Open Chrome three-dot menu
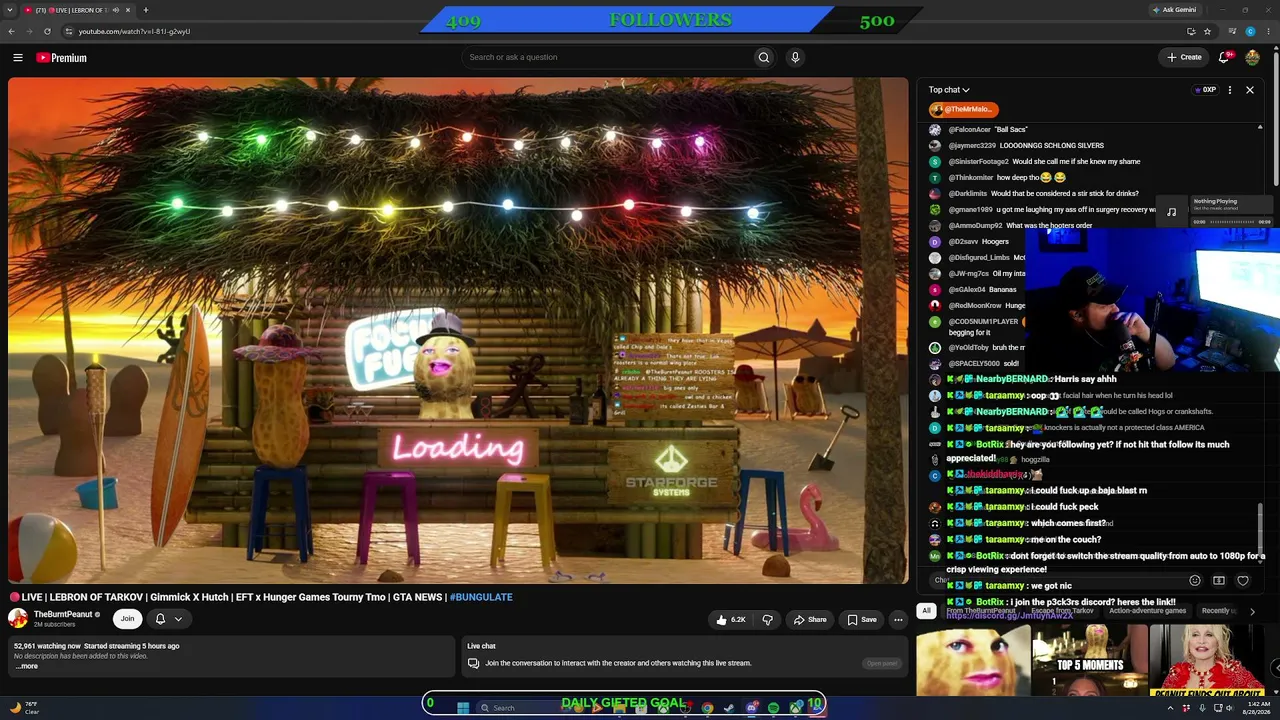The image size is (1280, 720). (x=1268, y=31)
